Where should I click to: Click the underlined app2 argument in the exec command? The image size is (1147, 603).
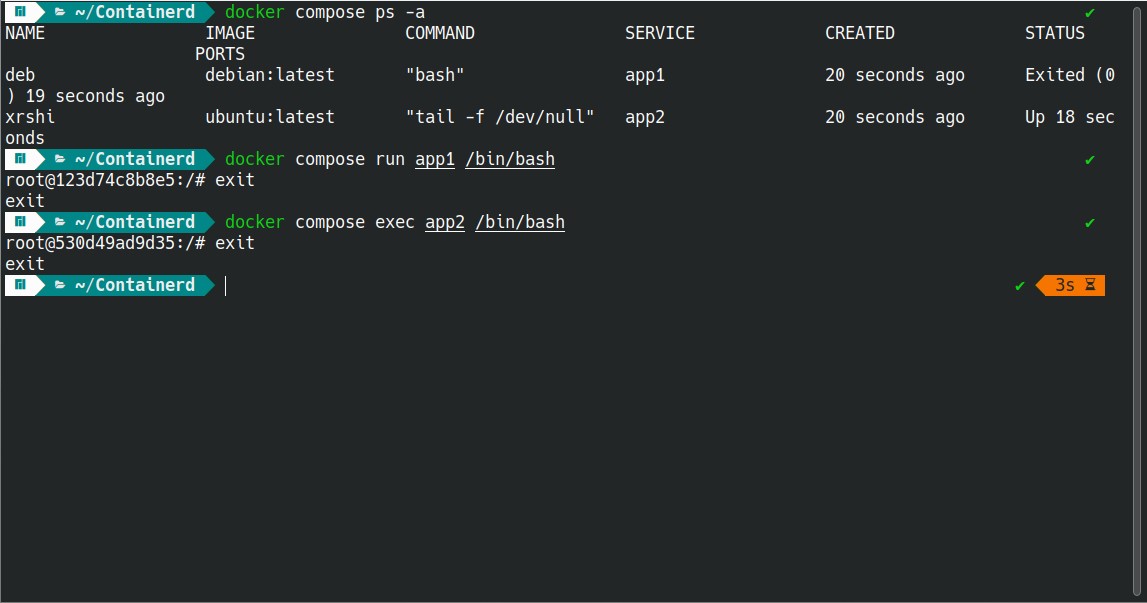tap(445, 222)
